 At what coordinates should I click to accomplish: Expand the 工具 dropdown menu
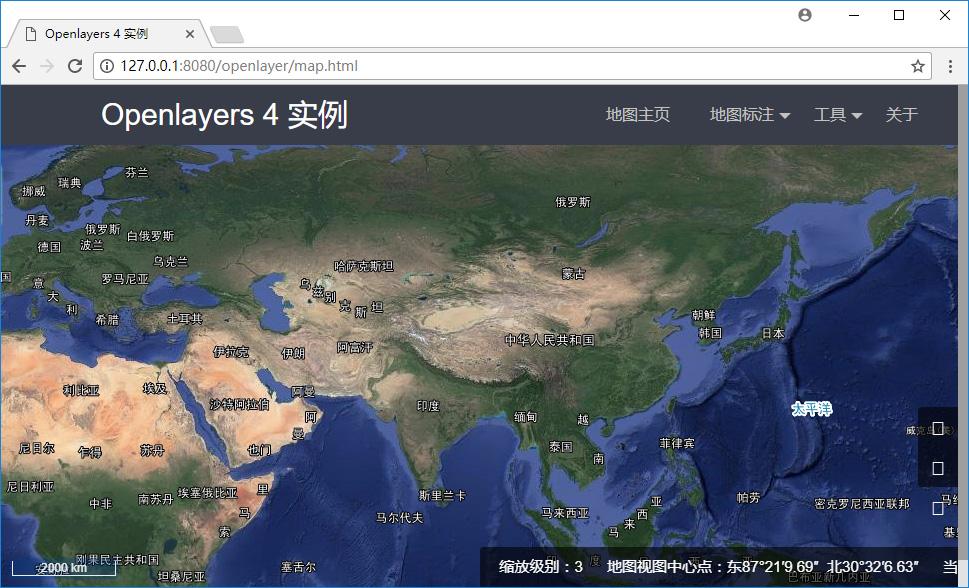837,114
